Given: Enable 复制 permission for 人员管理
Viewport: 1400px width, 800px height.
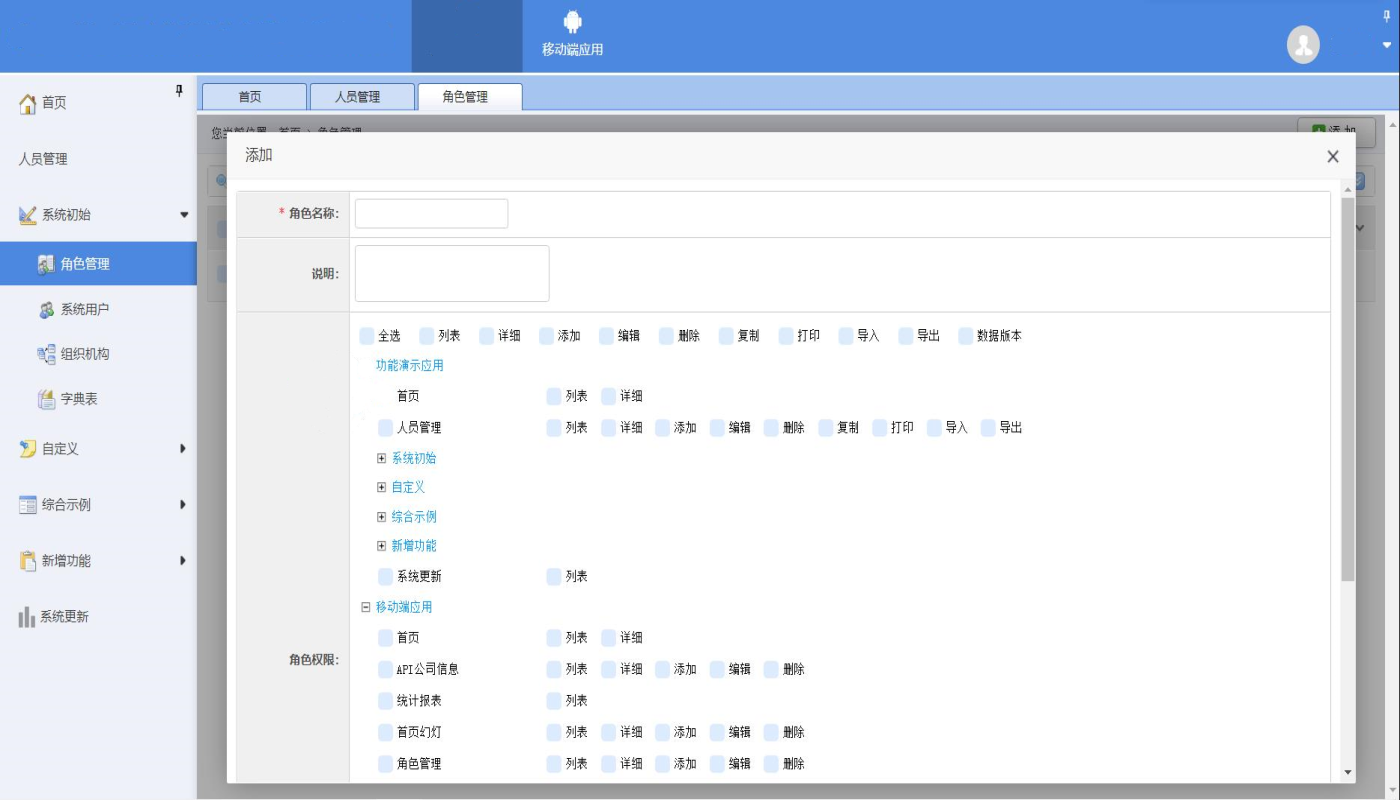Looking at the screenshot, I should pyautogui.click(x=826, y=428).
